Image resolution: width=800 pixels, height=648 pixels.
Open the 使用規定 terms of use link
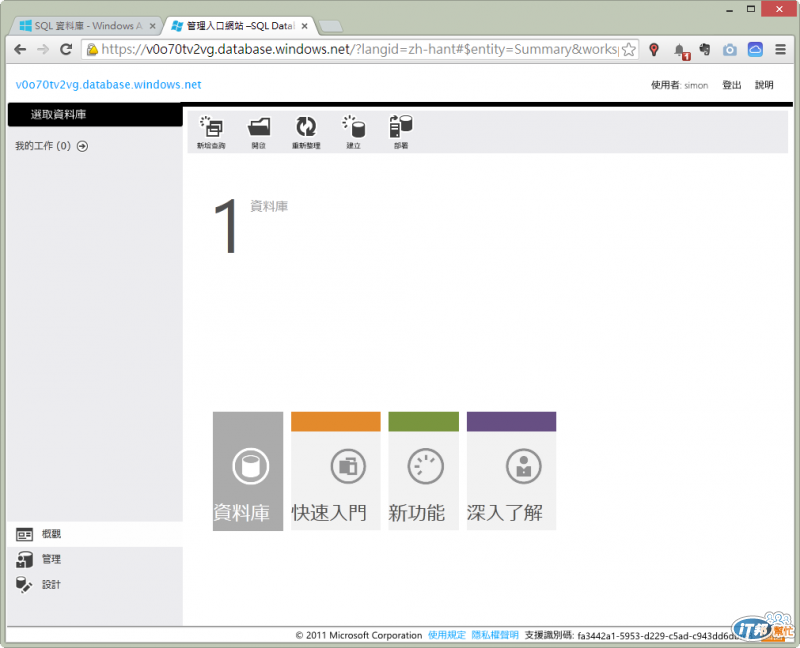click(446, 635)
